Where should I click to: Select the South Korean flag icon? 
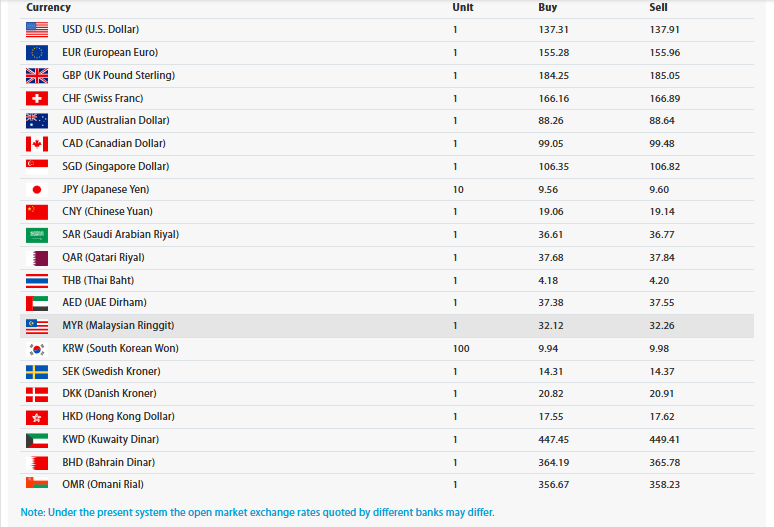[x=37, y=349]
